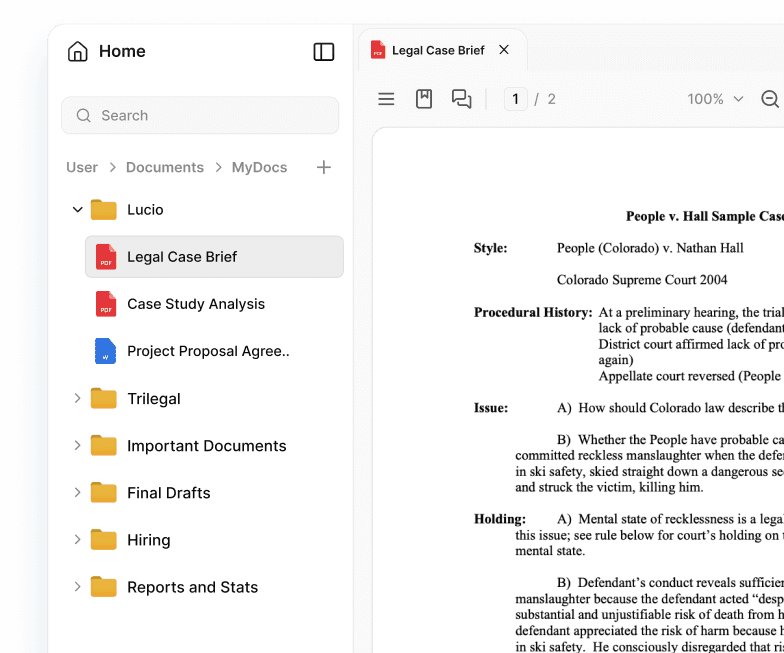Open the comments panel icon
This screenshot has height=653, width=784.
coord(462,99)
